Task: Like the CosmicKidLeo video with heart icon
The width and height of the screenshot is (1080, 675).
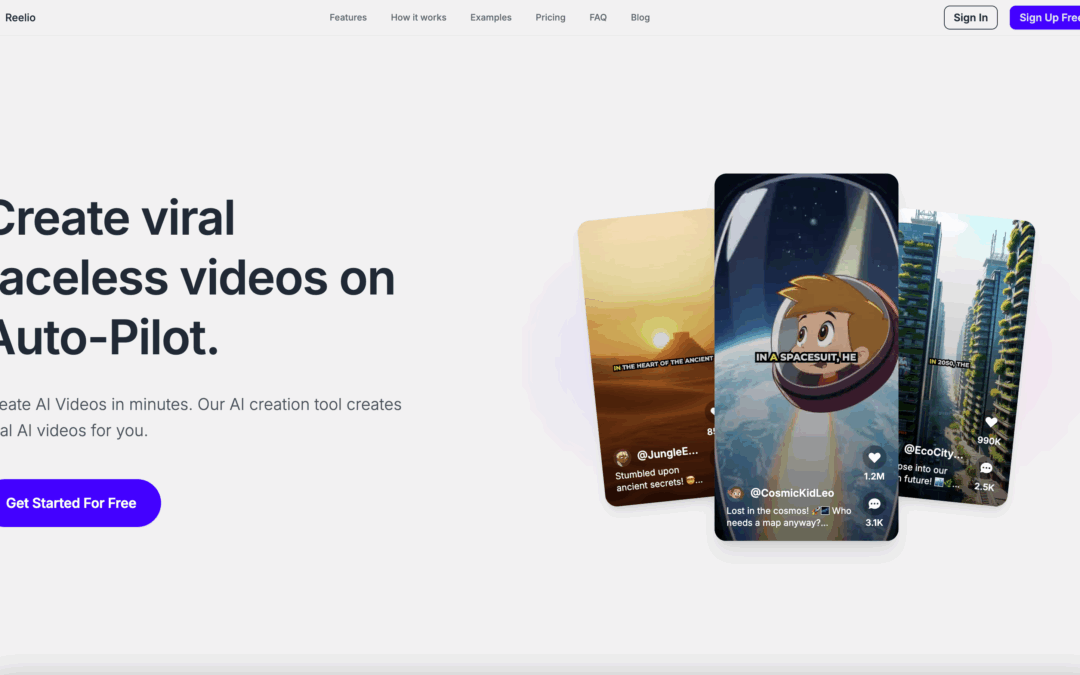Action: coord(874,457)
